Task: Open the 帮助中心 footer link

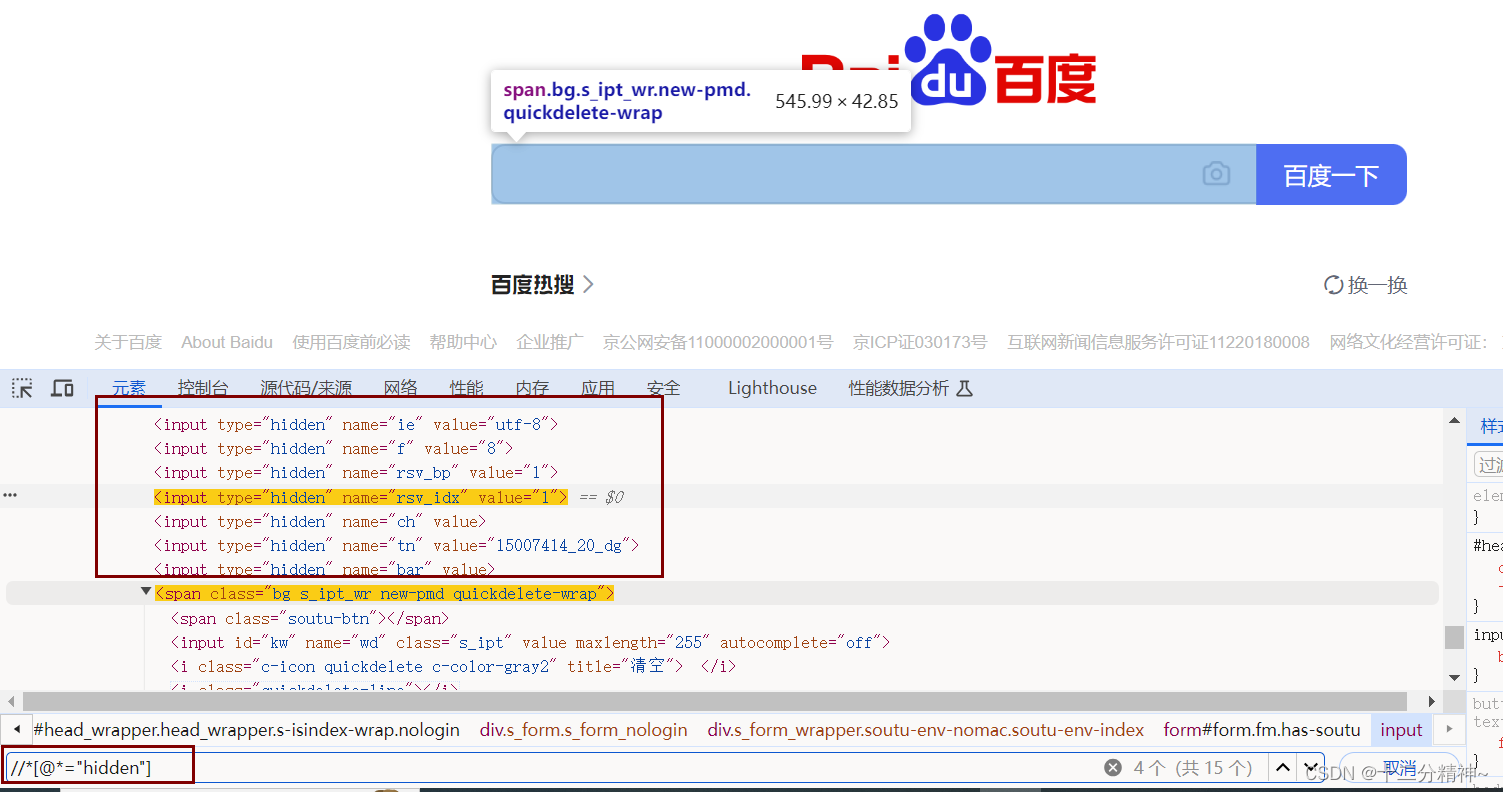Action: pyautogui.click(x=463, y=342)
